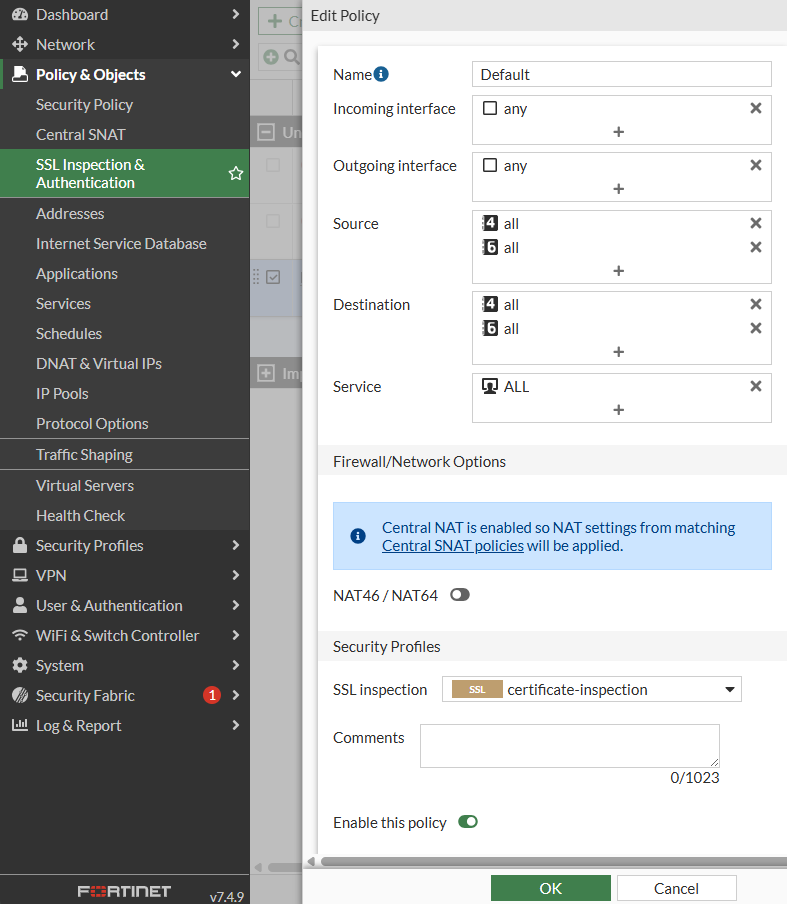The image size is (787, 904).
Task: Remove 'any' from Incoming interface
Action: tap(756, 108)
